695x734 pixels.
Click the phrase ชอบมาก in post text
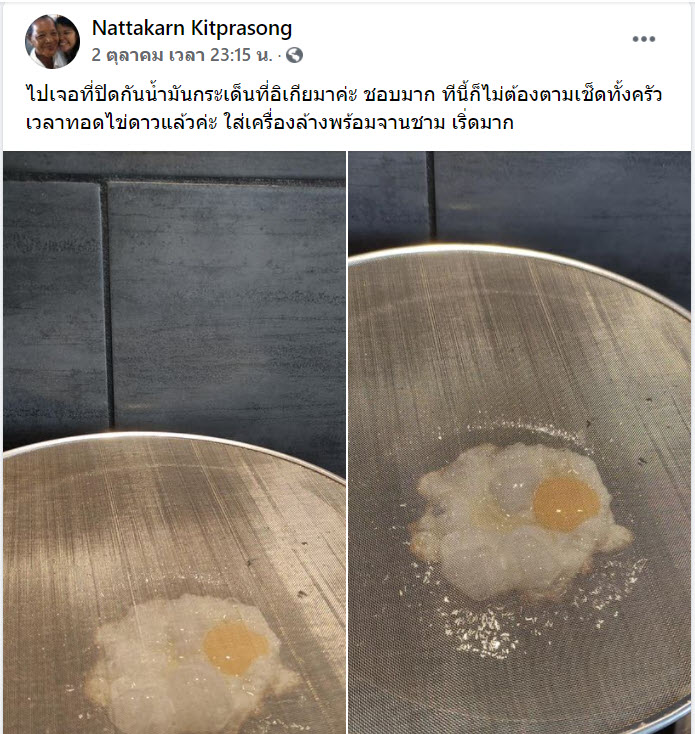click(399, 95)
